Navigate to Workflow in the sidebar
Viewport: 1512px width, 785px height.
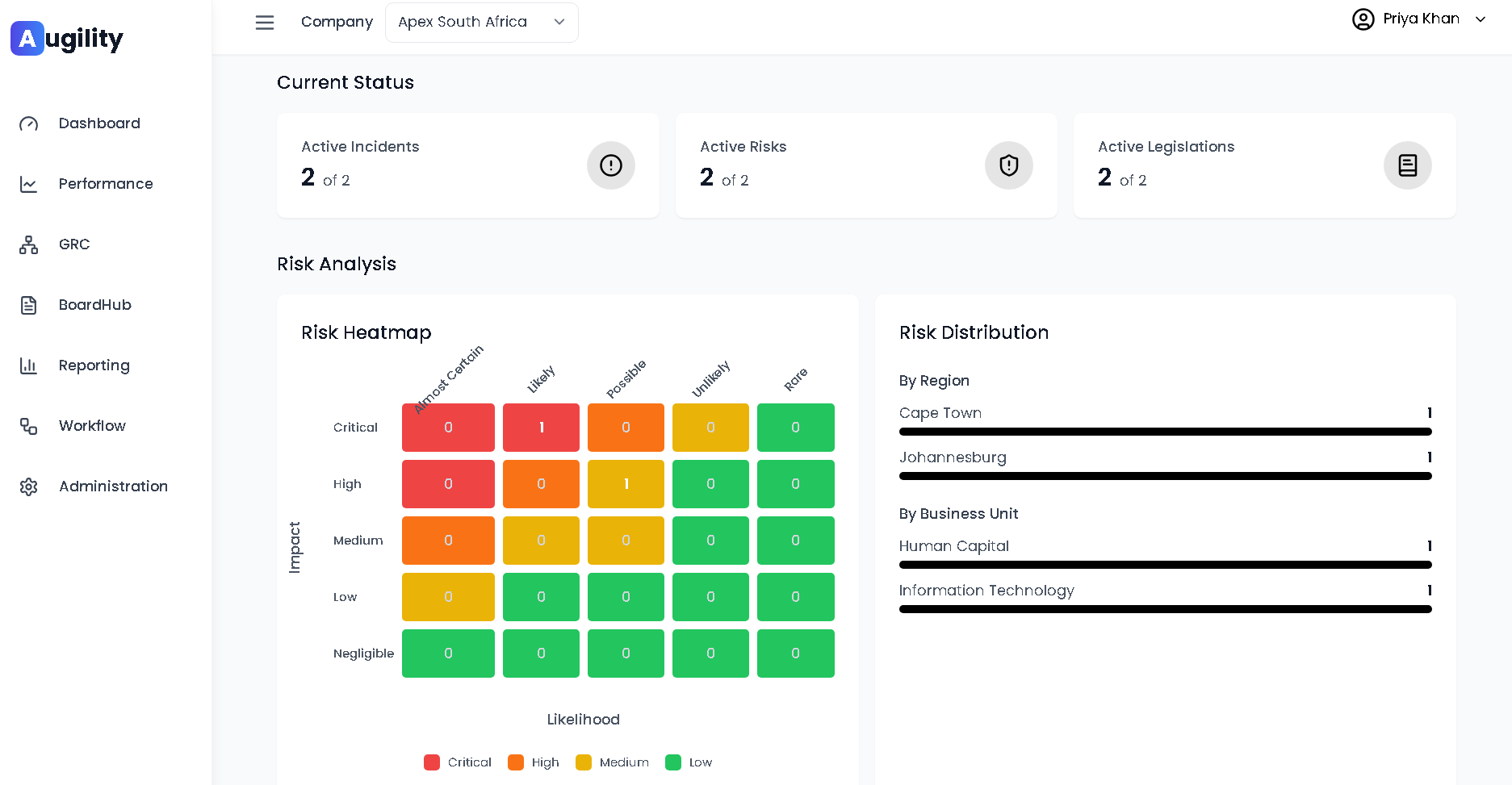click(92, 426)
